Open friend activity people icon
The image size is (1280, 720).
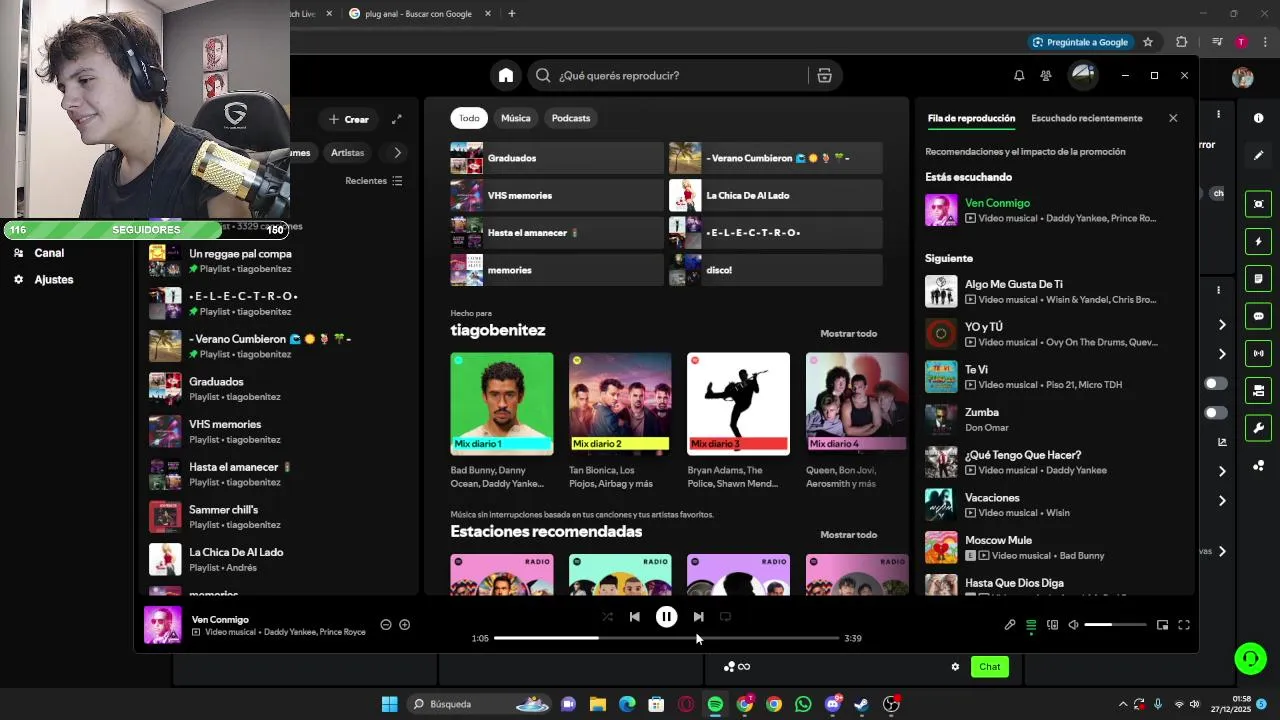coord(1045,75)
